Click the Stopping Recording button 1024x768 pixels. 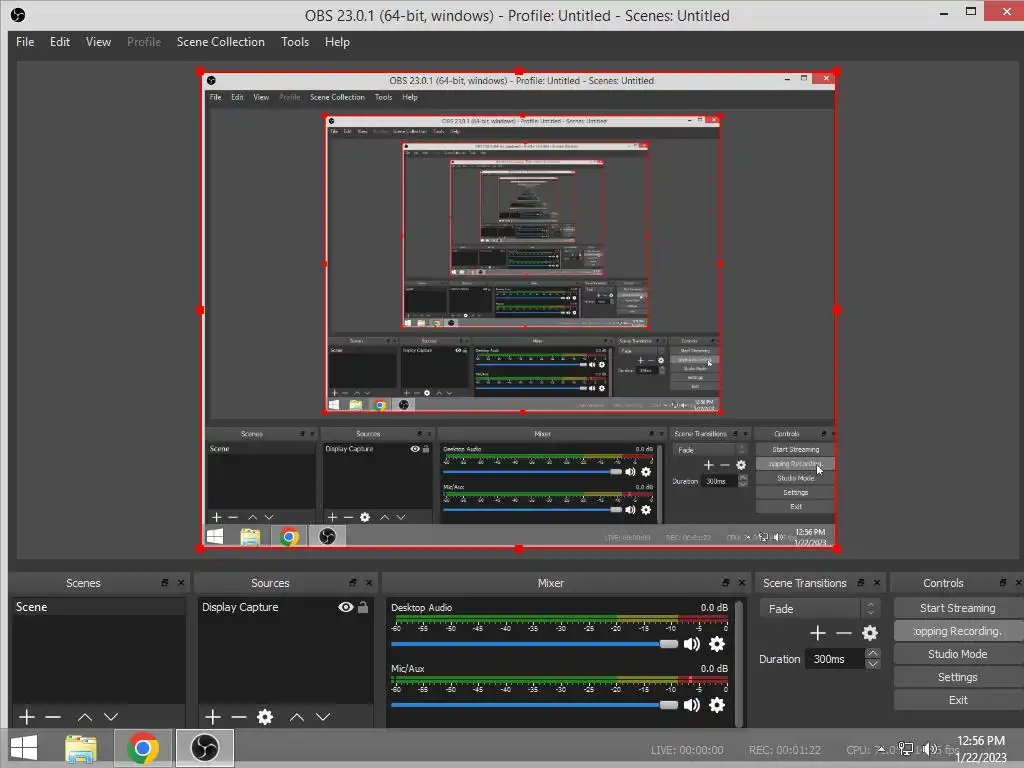click(x=957, y=631)
